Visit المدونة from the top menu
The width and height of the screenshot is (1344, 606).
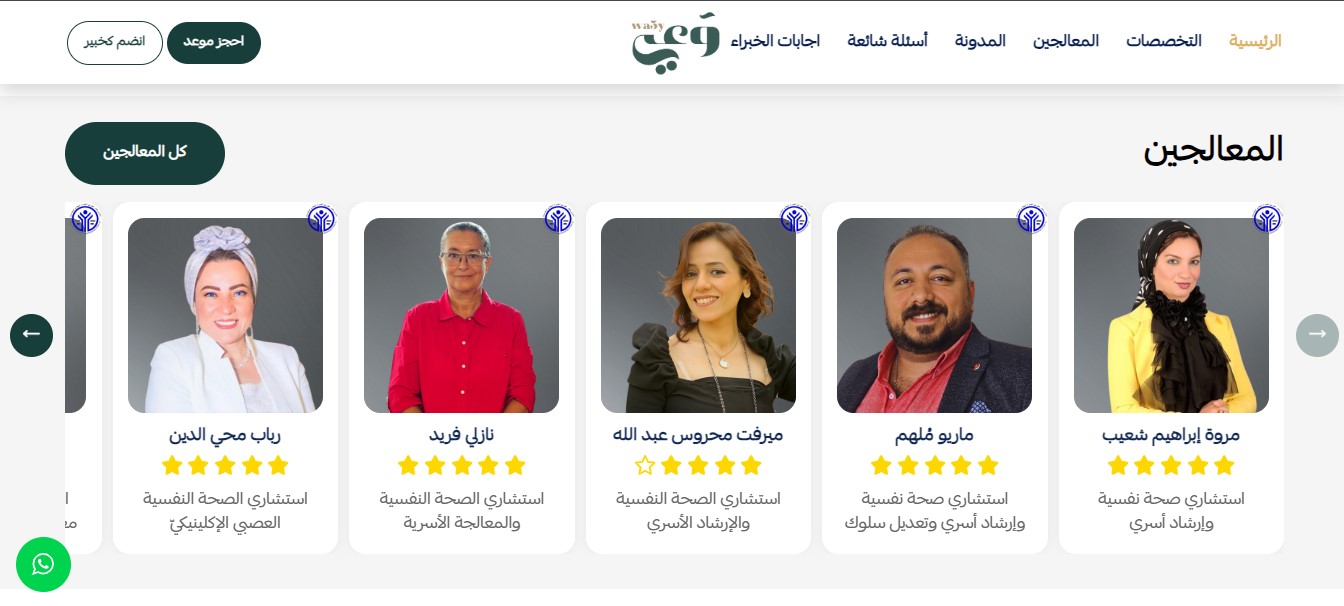pos(980,41)
